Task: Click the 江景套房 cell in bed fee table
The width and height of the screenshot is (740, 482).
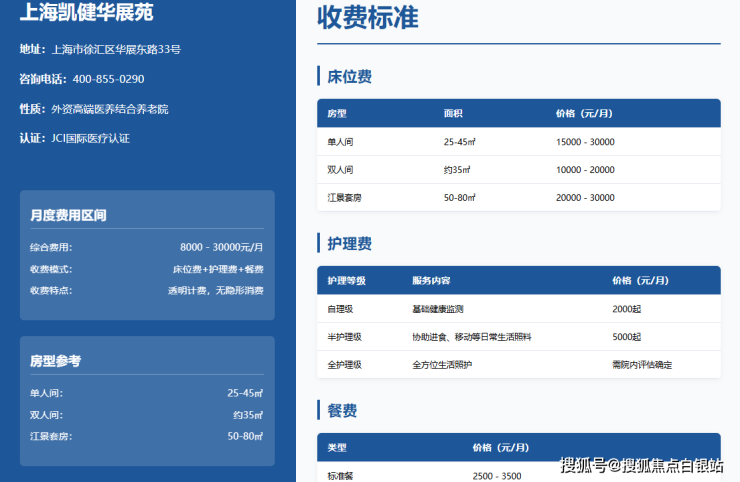Action: (x=345, y=198)
